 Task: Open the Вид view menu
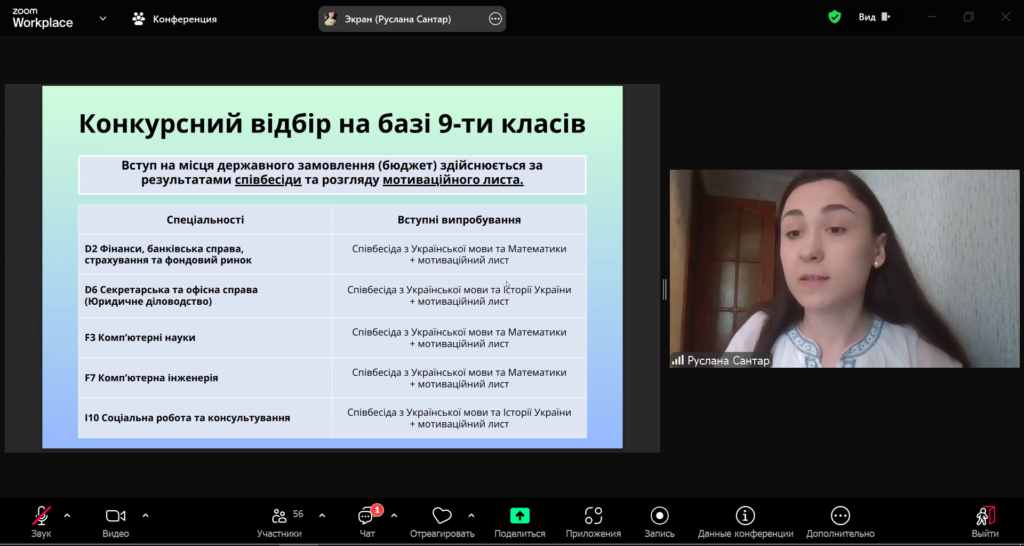874,17
